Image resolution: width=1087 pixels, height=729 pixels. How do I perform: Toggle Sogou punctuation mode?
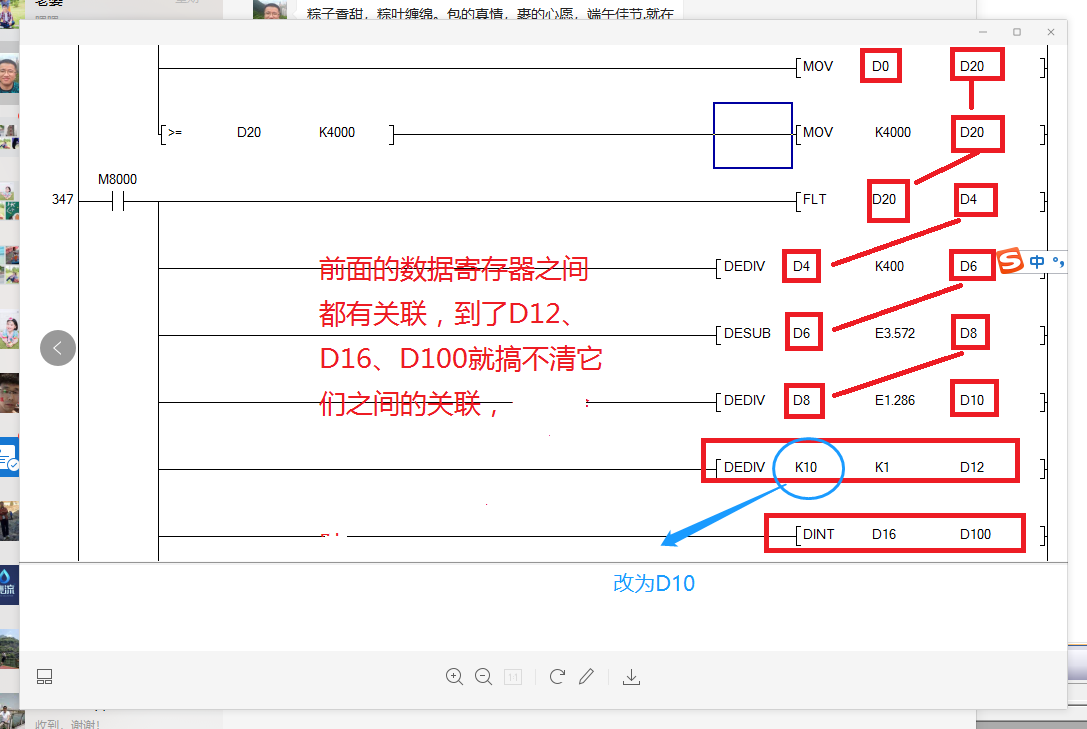1058,262
